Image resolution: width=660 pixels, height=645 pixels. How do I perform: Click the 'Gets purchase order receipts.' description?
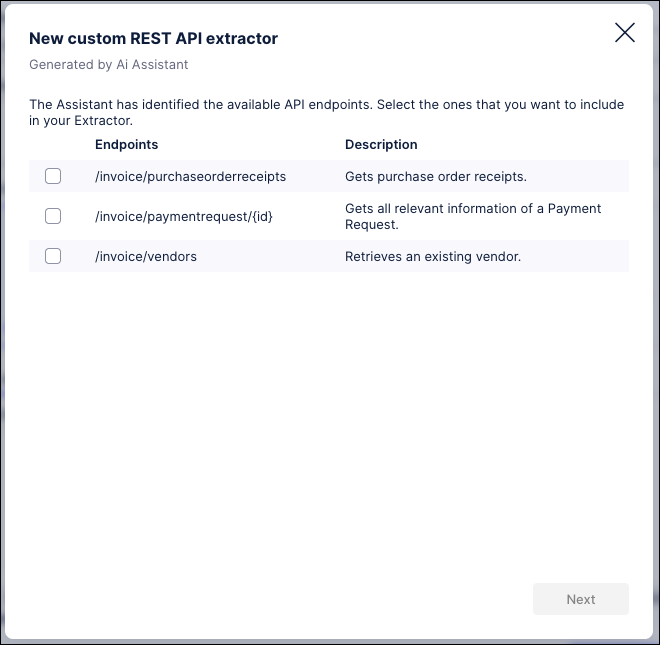[436, 176]
